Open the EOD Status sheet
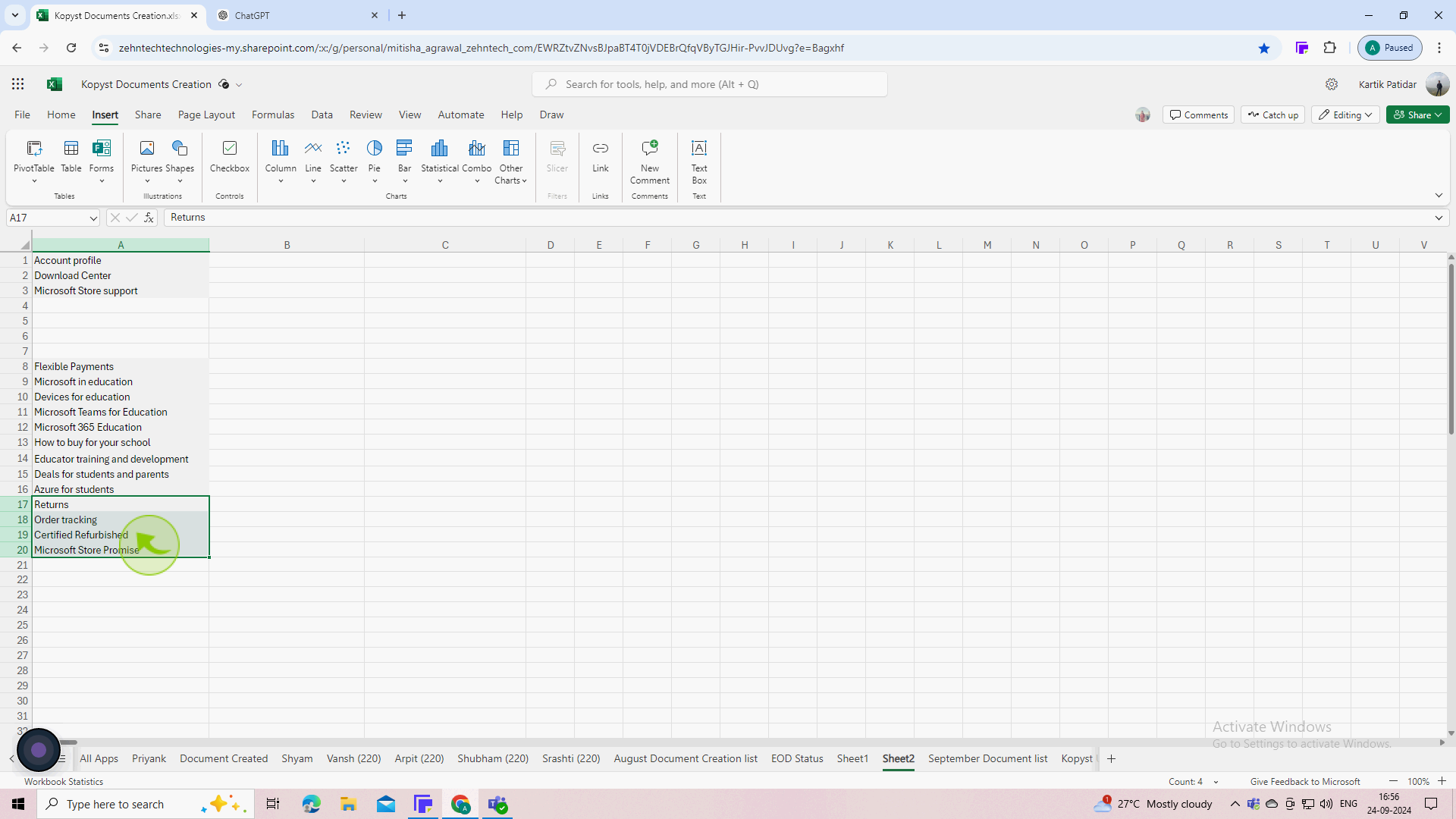The height and width of the screenshot is (819, 1456). (797, 758)
